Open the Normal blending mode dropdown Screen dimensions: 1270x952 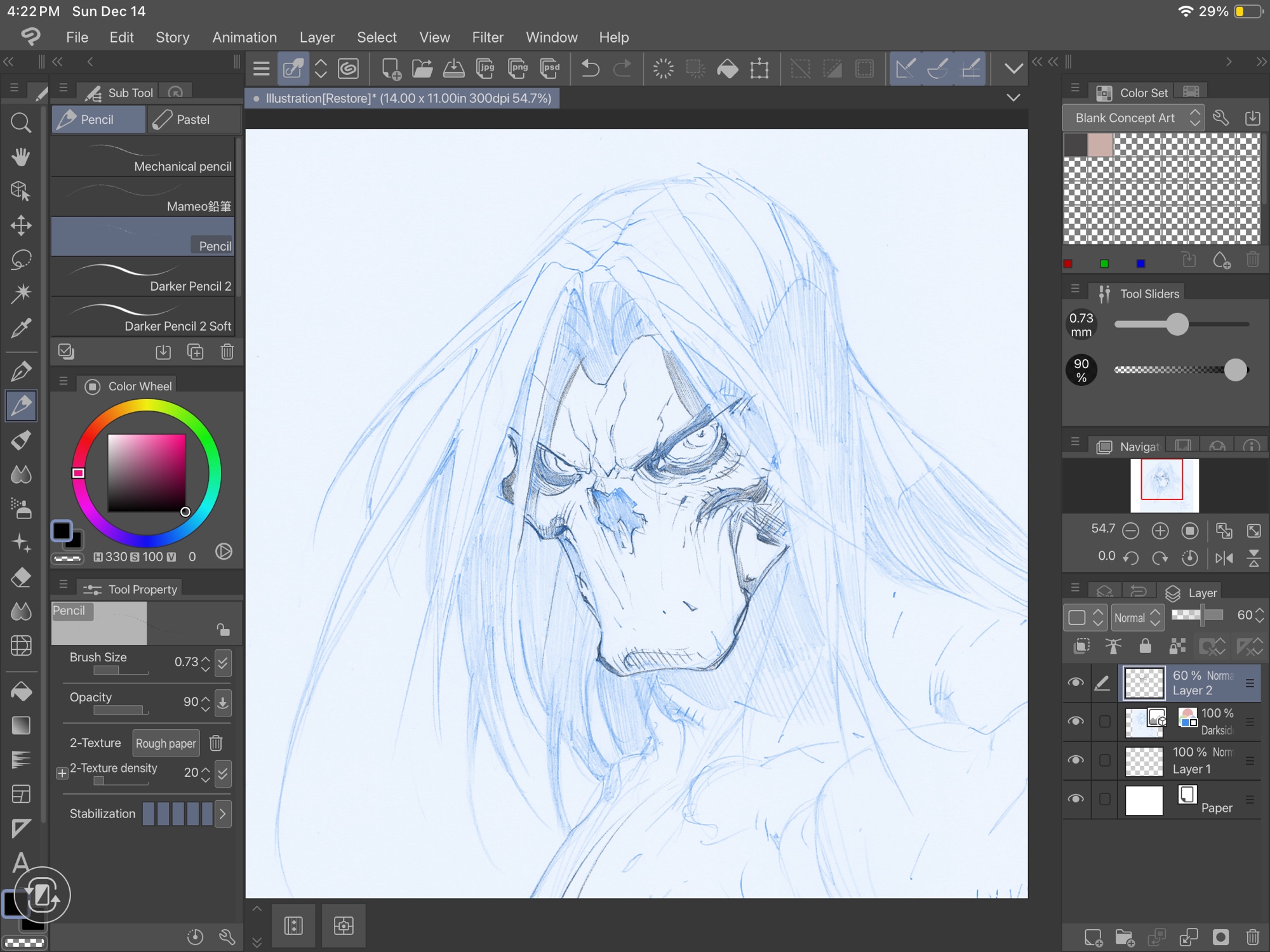click(1137, 618)
